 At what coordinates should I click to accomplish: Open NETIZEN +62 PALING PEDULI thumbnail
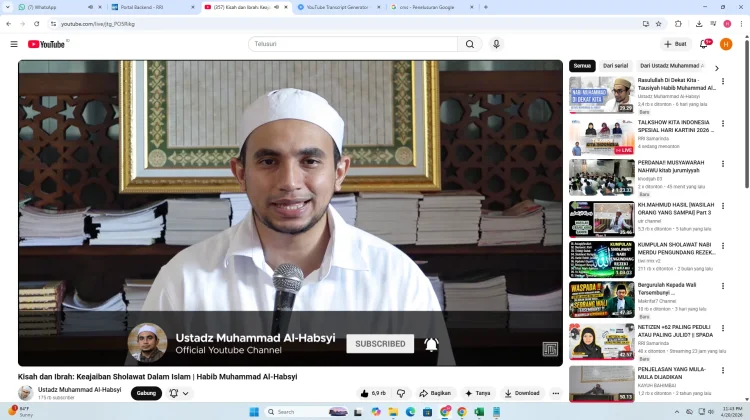(x=602, y=341)
